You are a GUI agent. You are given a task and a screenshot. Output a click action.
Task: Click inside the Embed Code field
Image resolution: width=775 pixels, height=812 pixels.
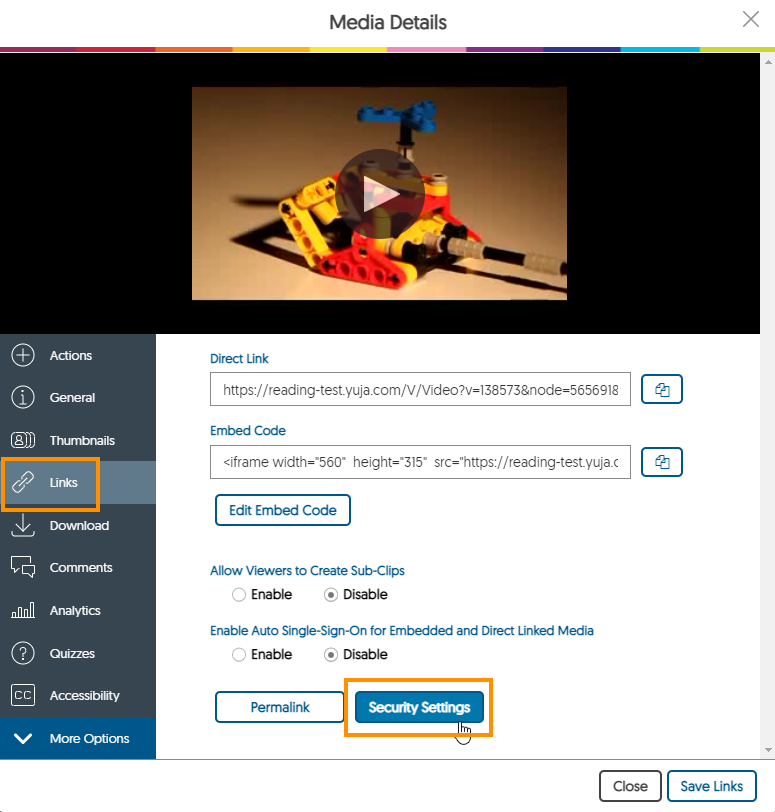click(420, 461)
